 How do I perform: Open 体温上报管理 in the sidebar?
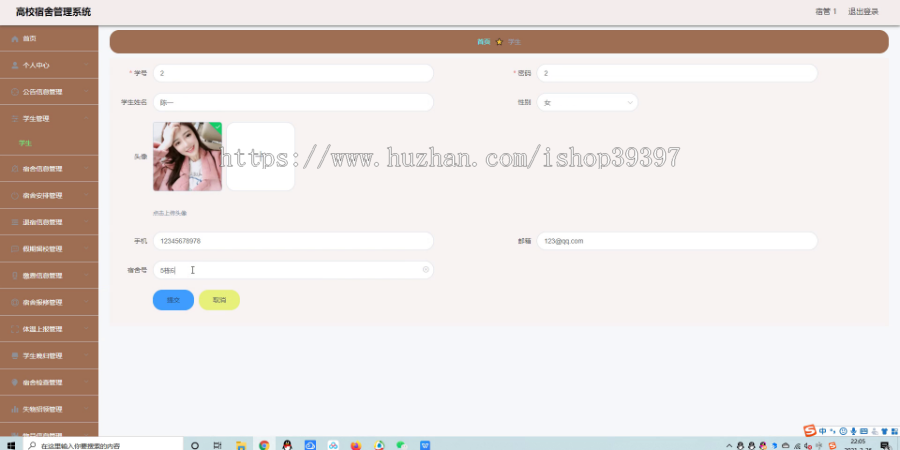coord(49,329)
